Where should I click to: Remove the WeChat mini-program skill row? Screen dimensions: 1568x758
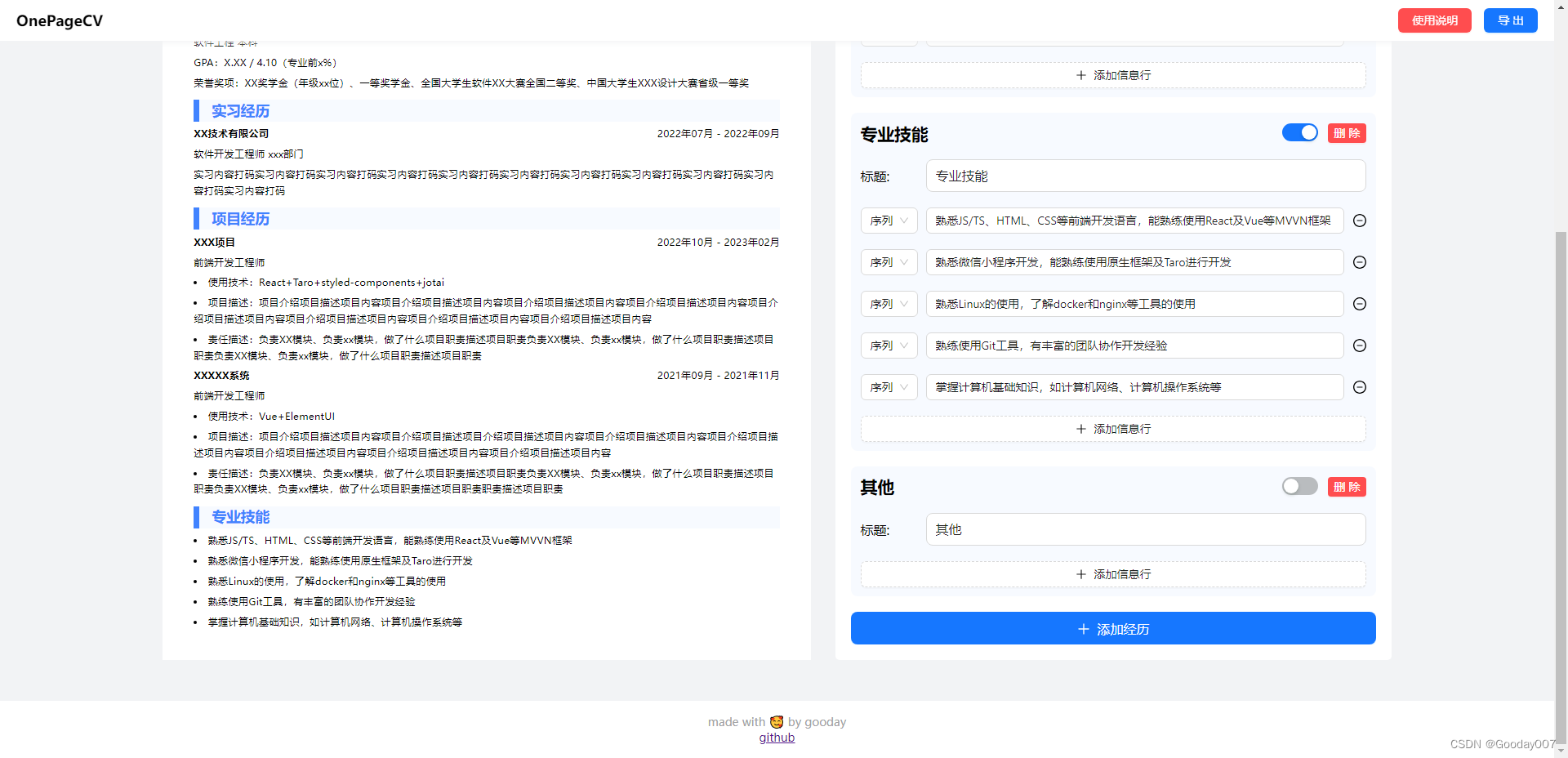coord(1360,262)
